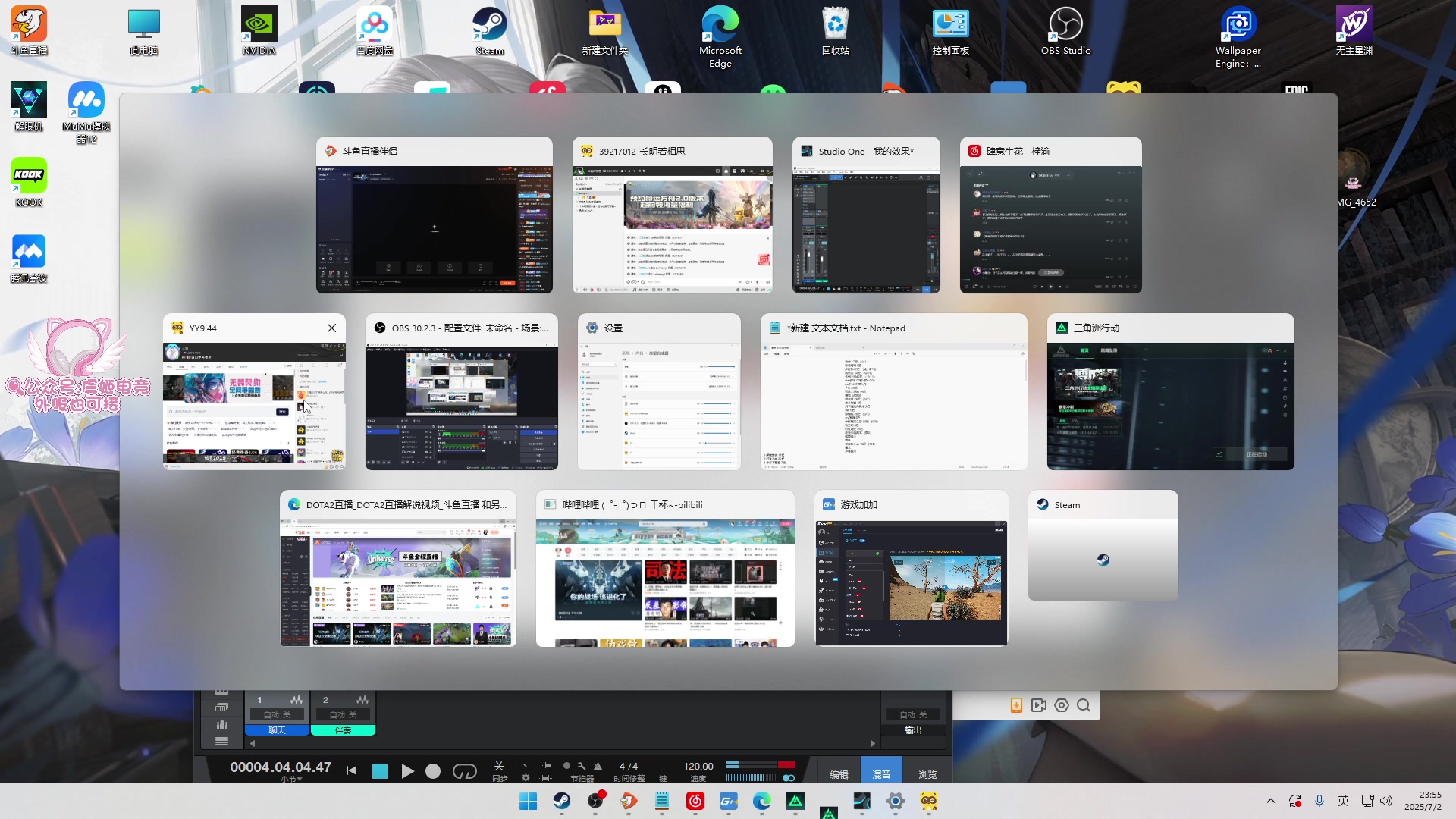Click Studio One stop button

tap(380, 771)
